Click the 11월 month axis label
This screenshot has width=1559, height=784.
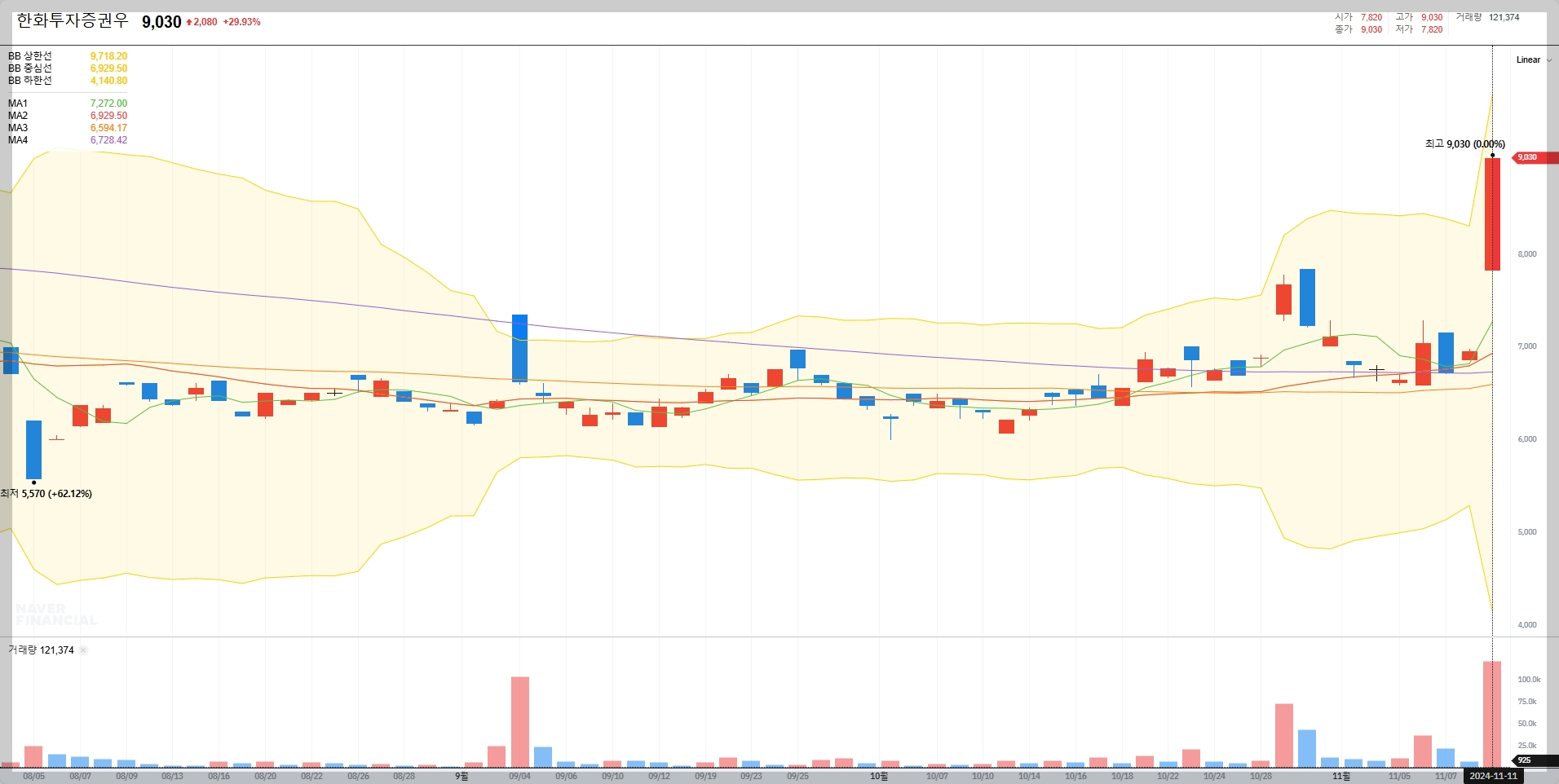point(1341,777)
